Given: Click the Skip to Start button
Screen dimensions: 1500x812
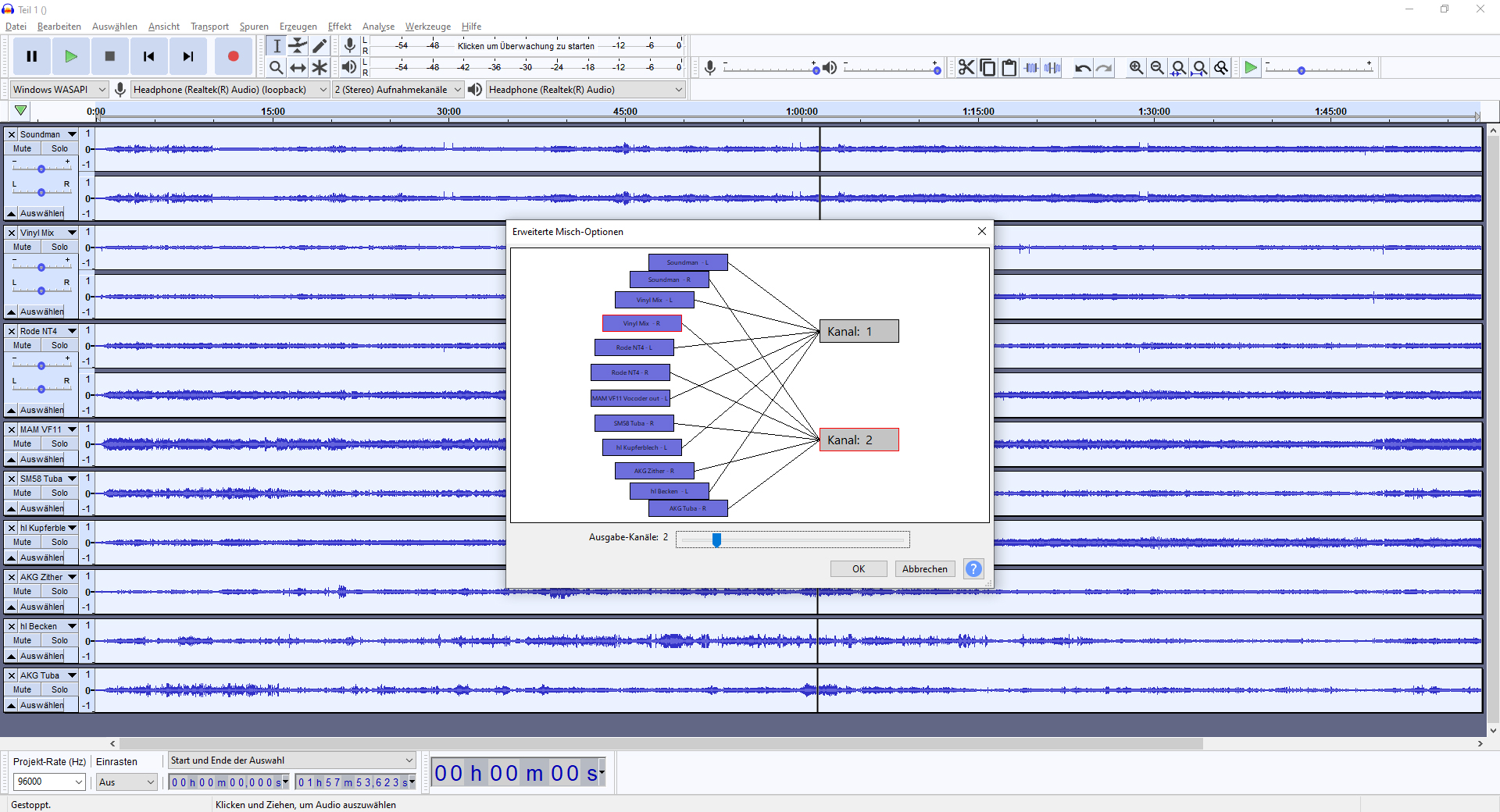Looking at the screenshot, I should [x=148, y=56].
